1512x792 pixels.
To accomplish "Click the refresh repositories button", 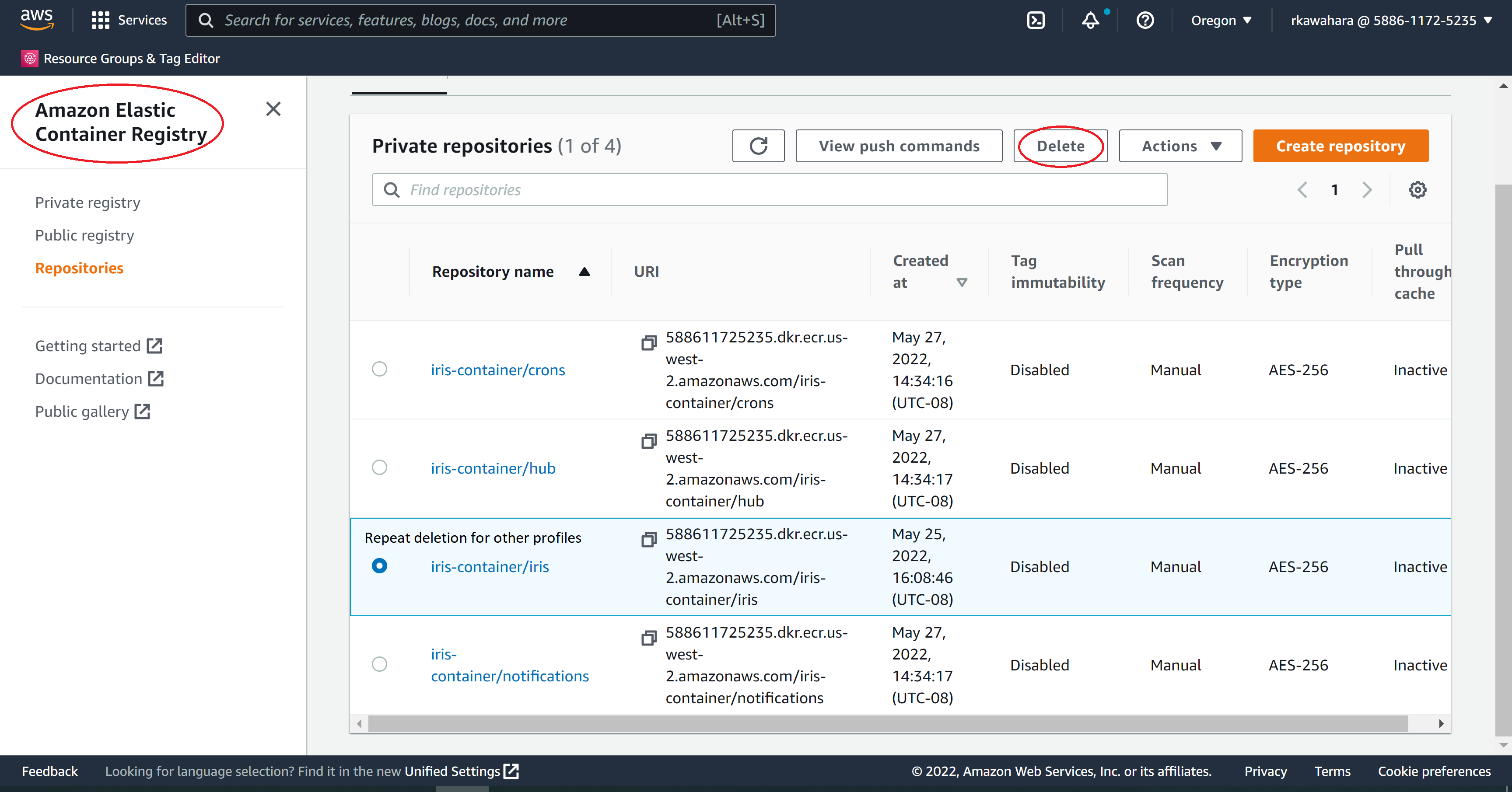I will tap(758, 146).
